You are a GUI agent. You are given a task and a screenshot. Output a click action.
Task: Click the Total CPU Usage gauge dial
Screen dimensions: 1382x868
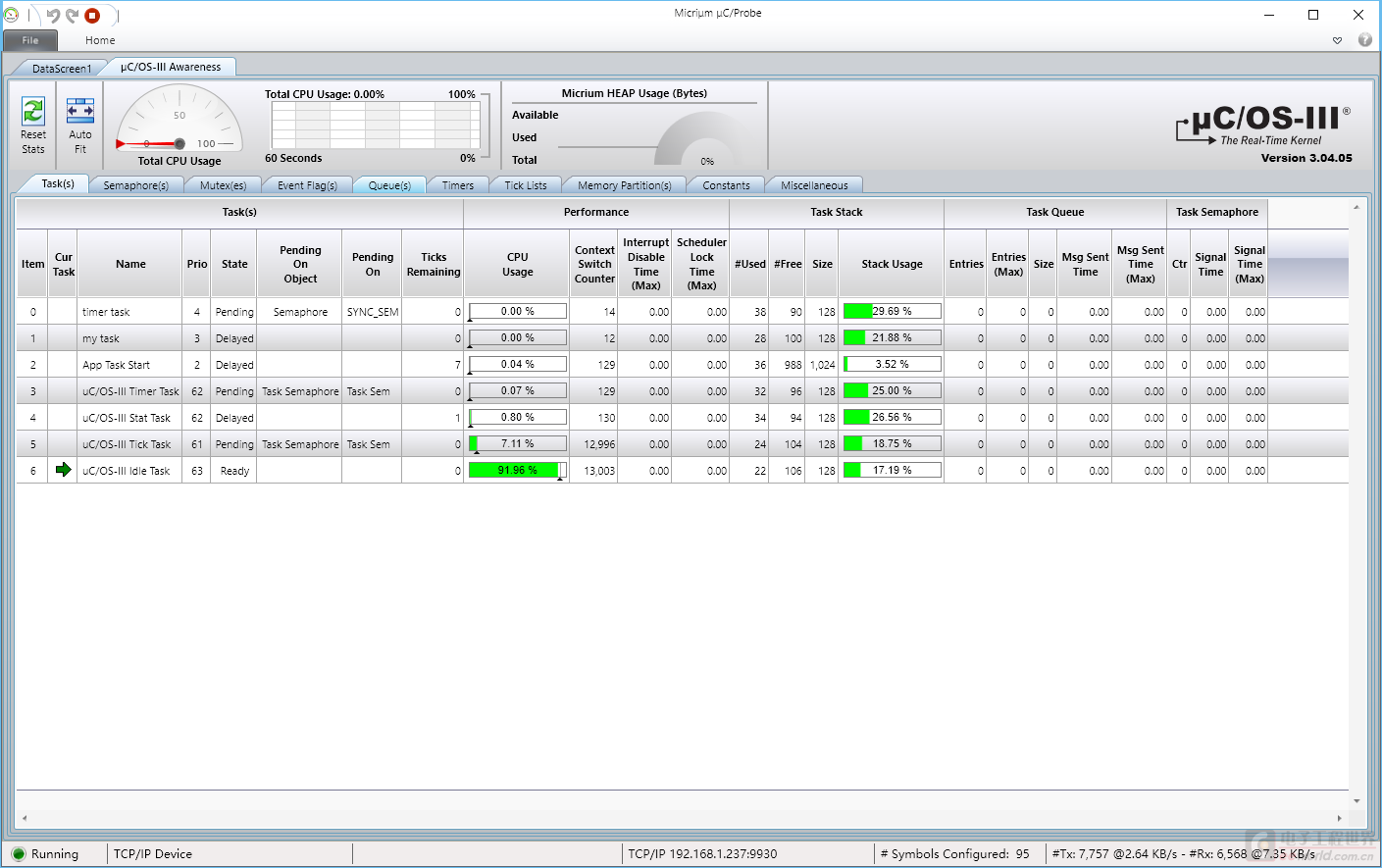tap(179, 118)
